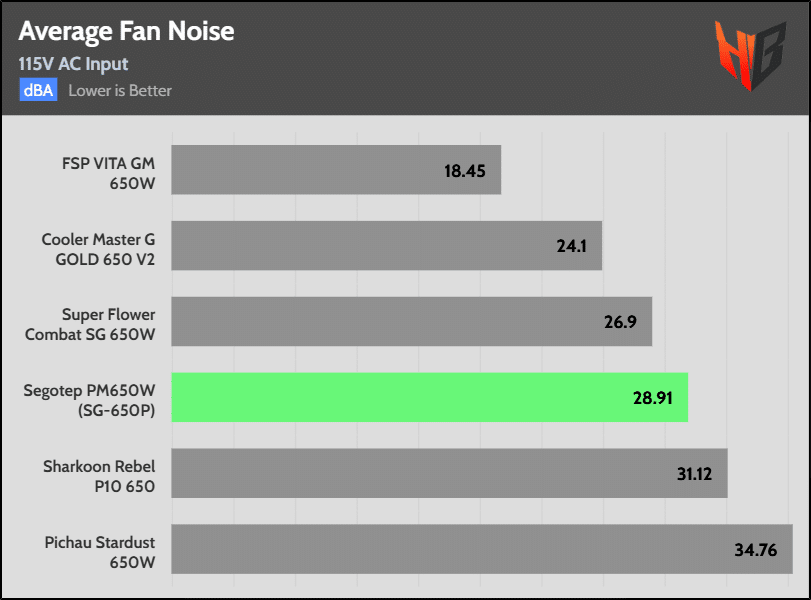811x600 pixels.
Task: Click the Super Flower Combat SG bar
Action: (412, 321)
